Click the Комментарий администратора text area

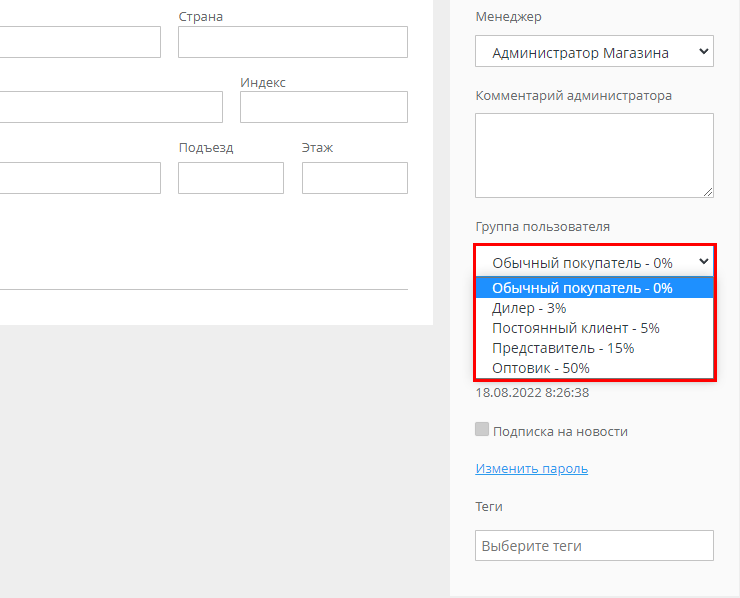tap(594, 155)
